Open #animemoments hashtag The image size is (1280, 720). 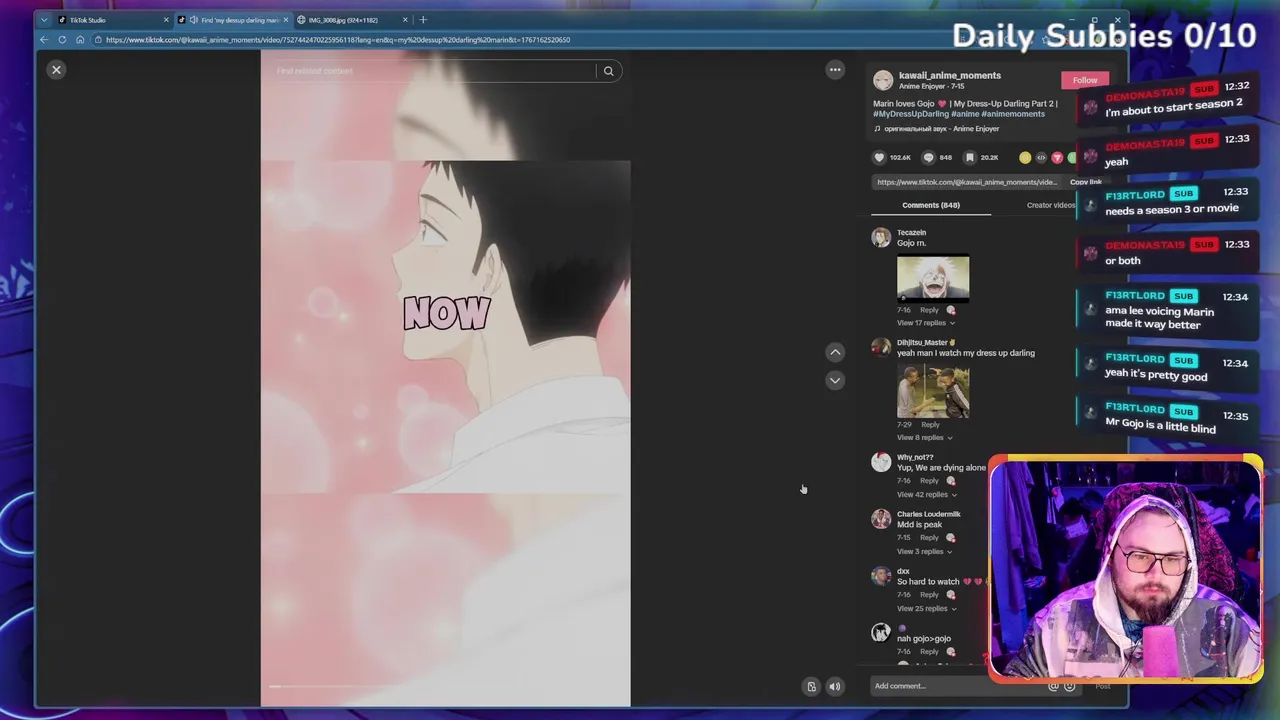(1013, 114)
